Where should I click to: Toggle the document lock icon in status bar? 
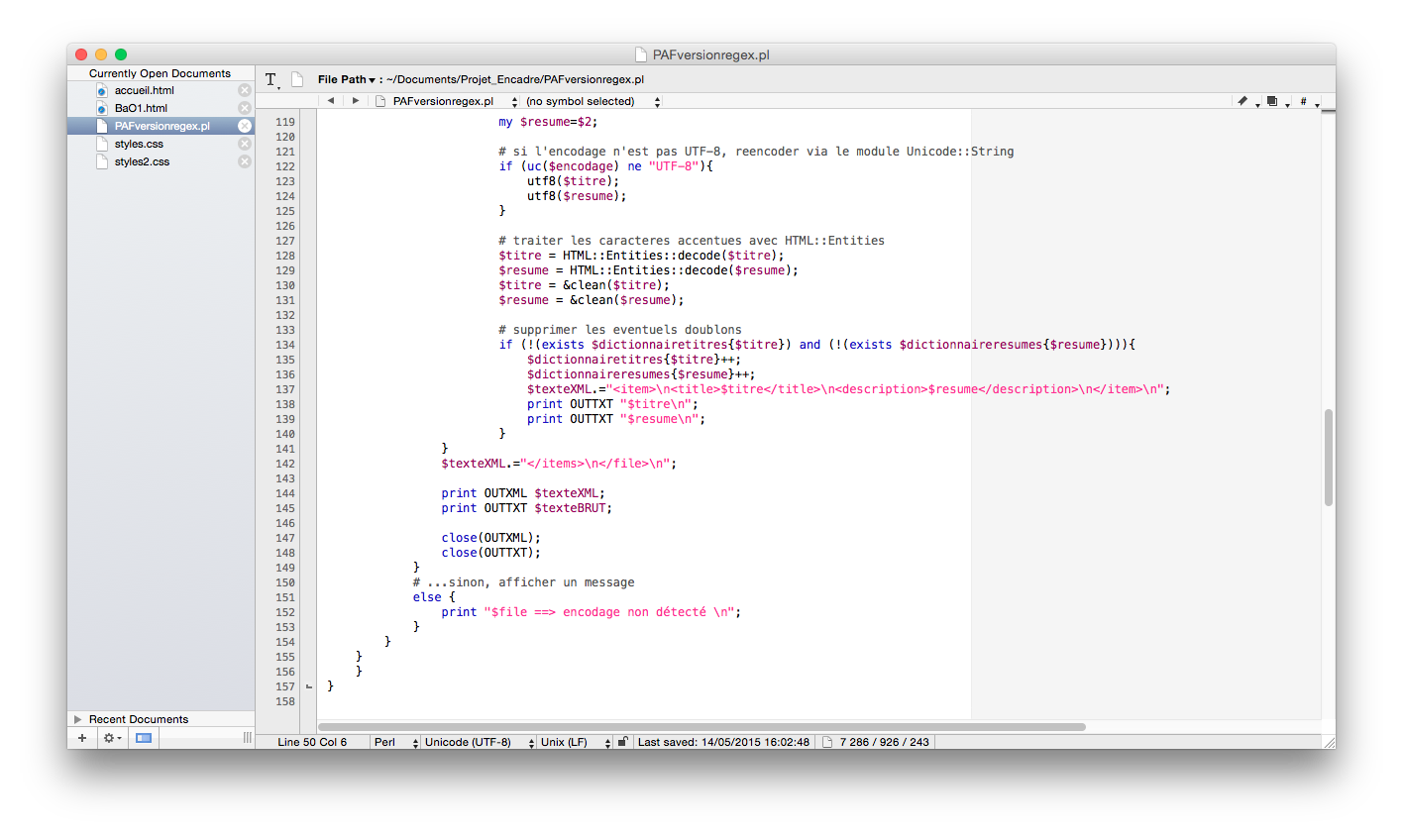[622, 742]
